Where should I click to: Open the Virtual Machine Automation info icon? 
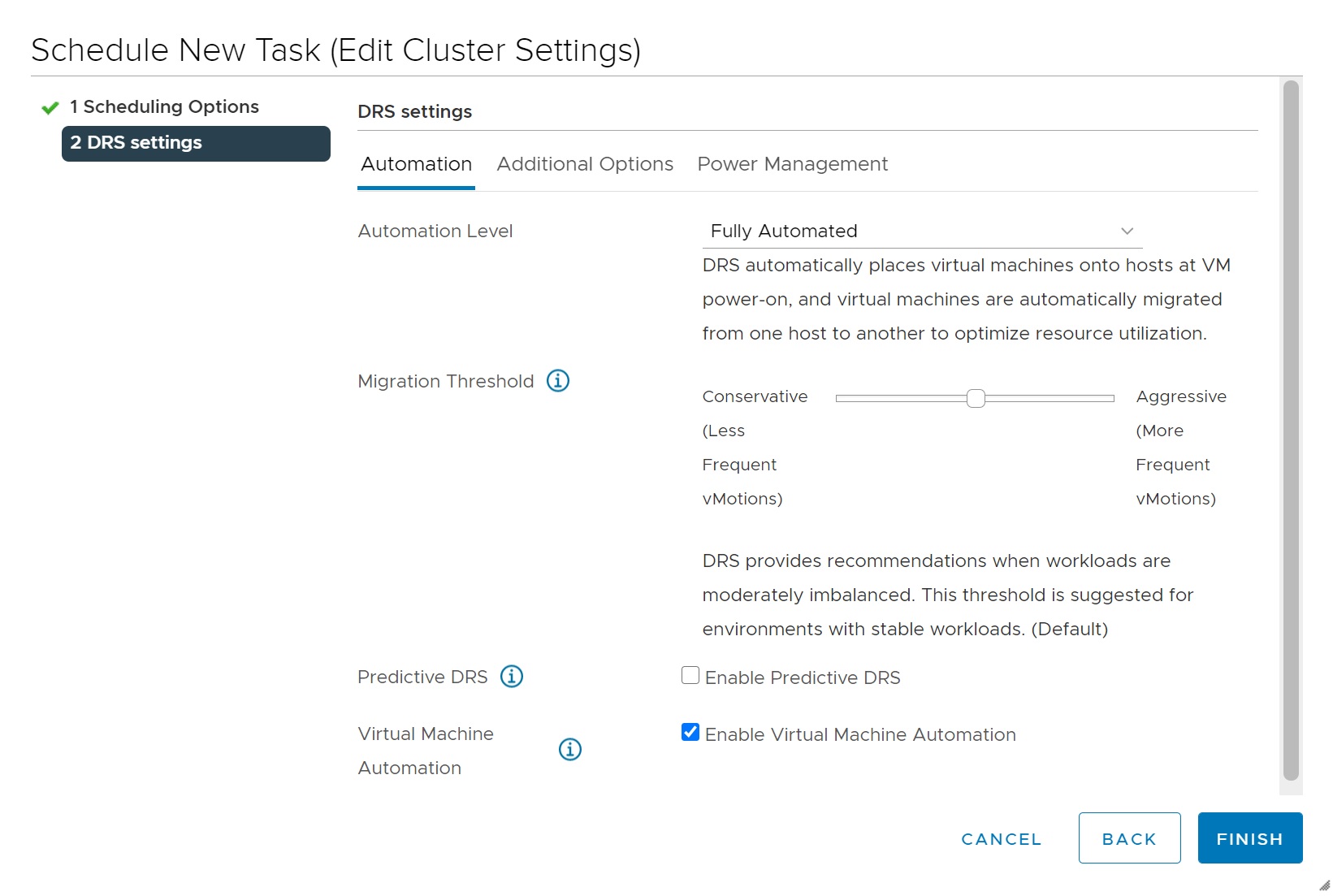pyautogui.click(x=570, y=749)
